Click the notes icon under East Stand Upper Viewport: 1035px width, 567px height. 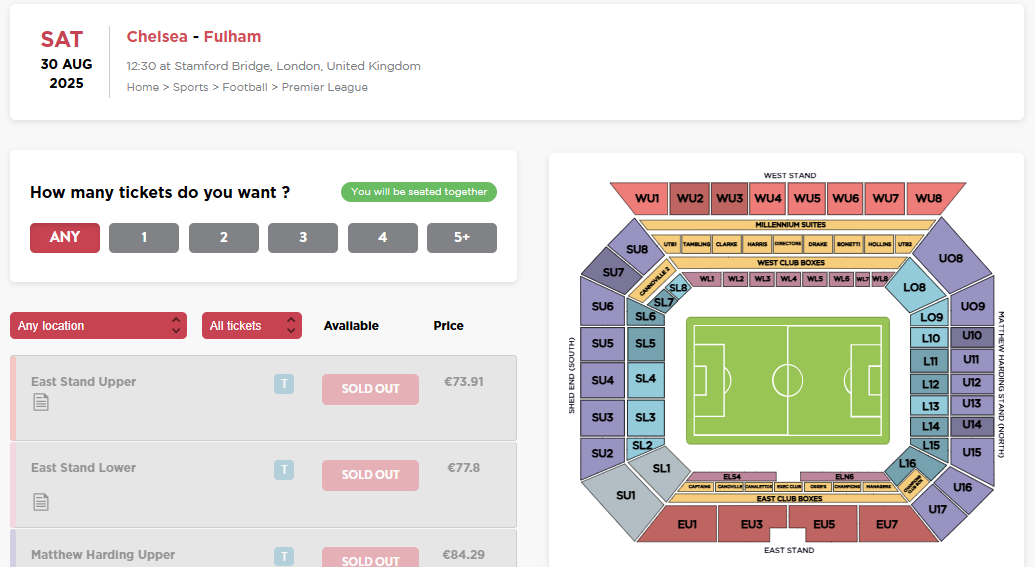41,402
